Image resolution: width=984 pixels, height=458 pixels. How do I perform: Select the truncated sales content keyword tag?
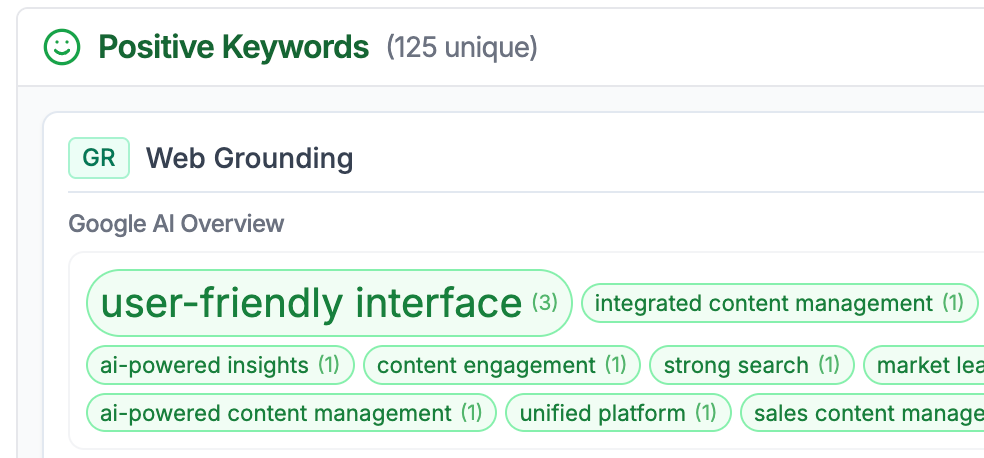coord(866,412)
